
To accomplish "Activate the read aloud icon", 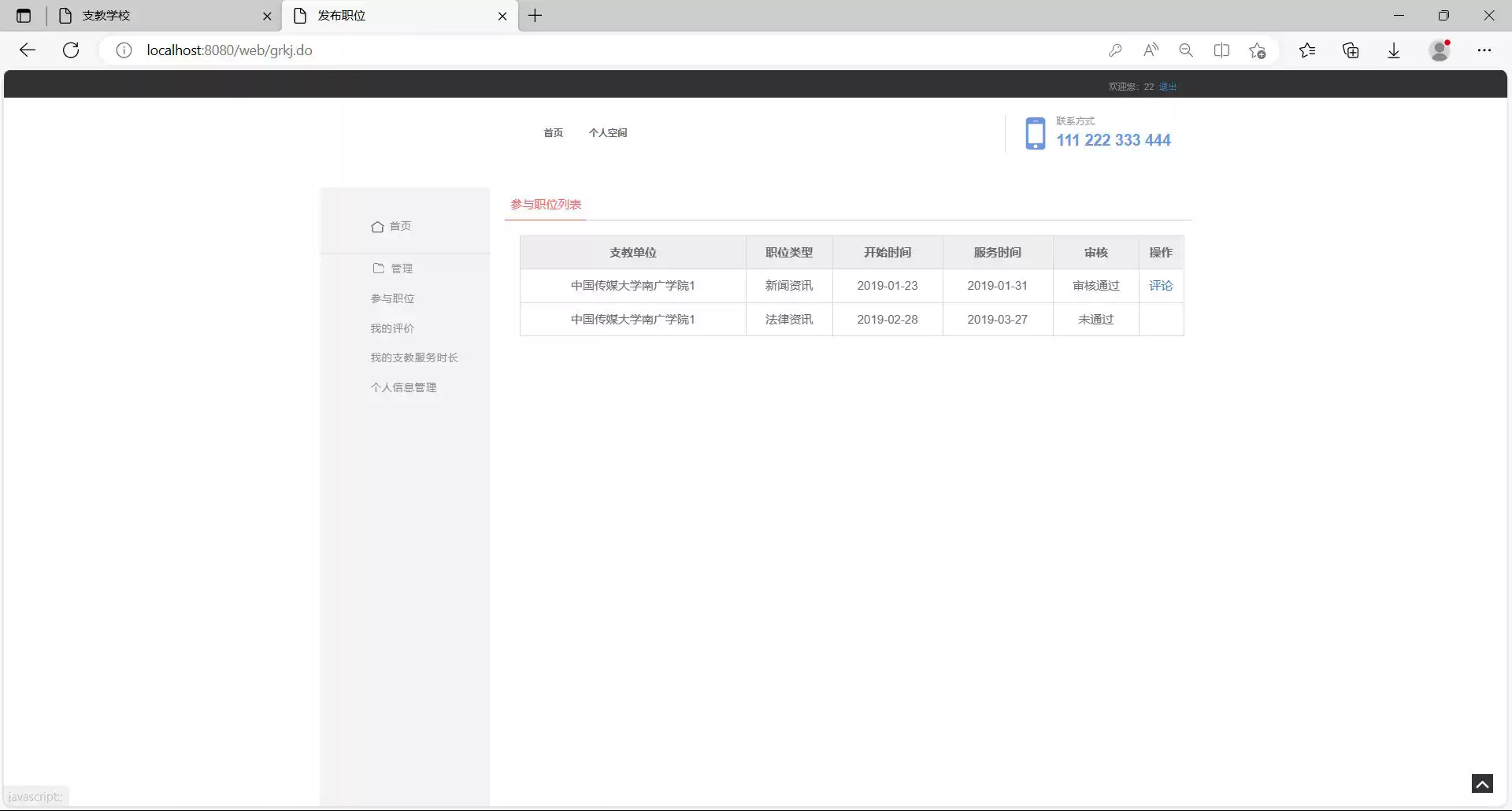I will click(1151, 50).
